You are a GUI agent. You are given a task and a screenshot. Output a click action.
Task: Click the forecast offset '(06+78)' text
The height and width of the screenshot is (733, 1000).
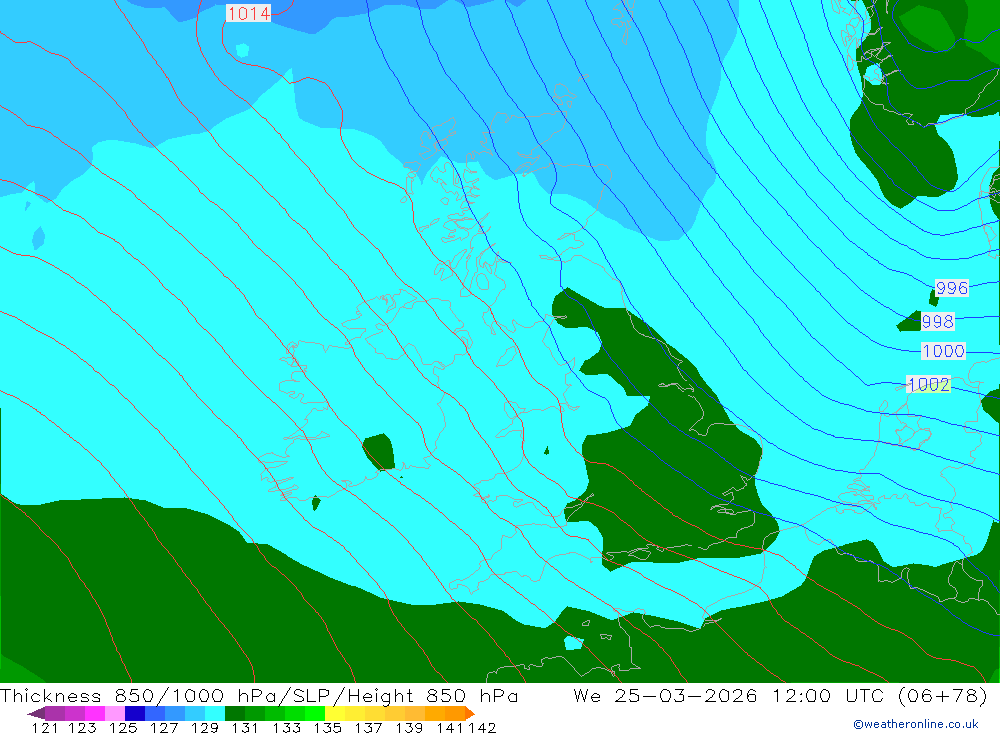943,695
